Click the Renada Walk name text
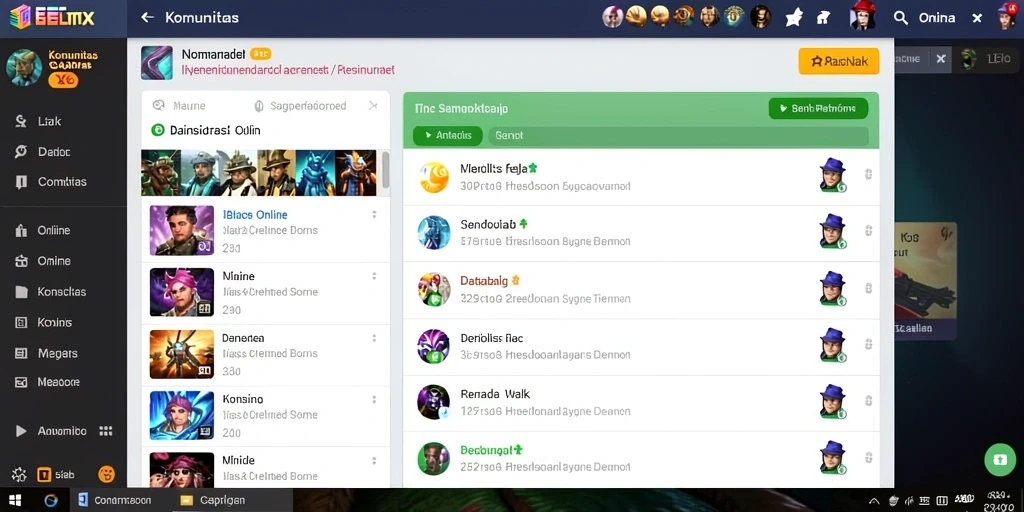The image size is (1024, 512). point(495,394)
